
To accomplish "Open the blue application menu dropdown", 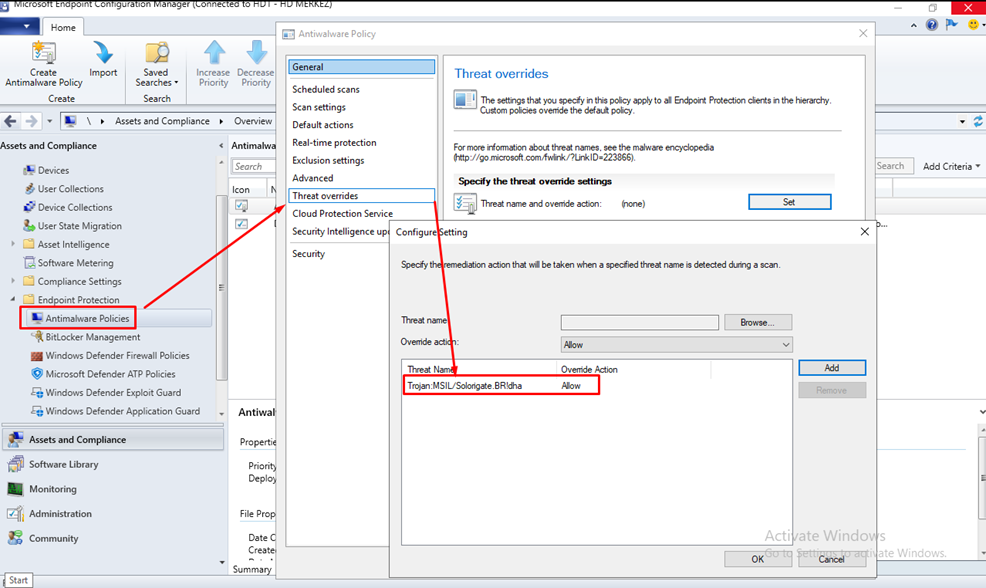I will [x=19, y=26].
